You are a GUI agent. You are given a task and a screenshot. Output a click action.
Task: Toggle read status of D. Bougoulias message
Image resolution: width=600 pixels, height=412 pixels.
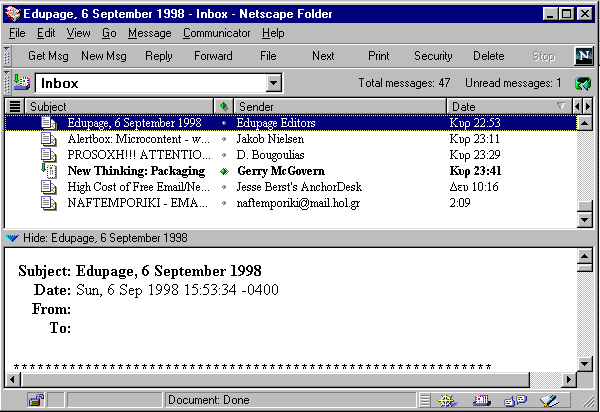tap(224, 155)
